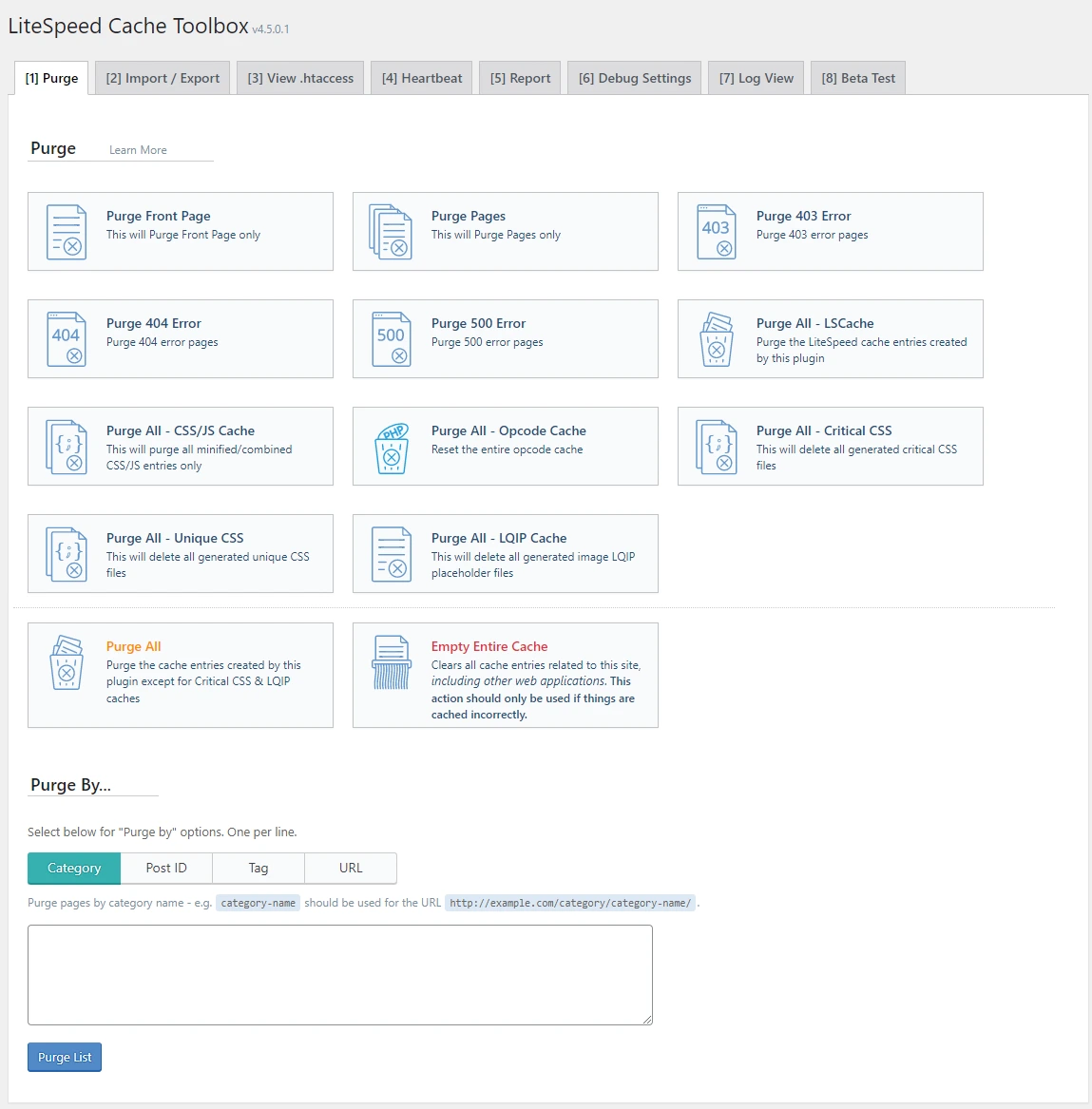Click the 500 error page icon

tap(392, 339)
